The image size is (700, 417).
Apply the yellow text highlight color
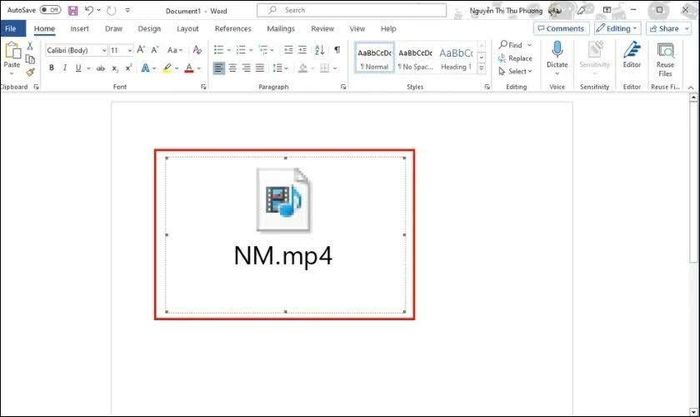pos(167,68)
